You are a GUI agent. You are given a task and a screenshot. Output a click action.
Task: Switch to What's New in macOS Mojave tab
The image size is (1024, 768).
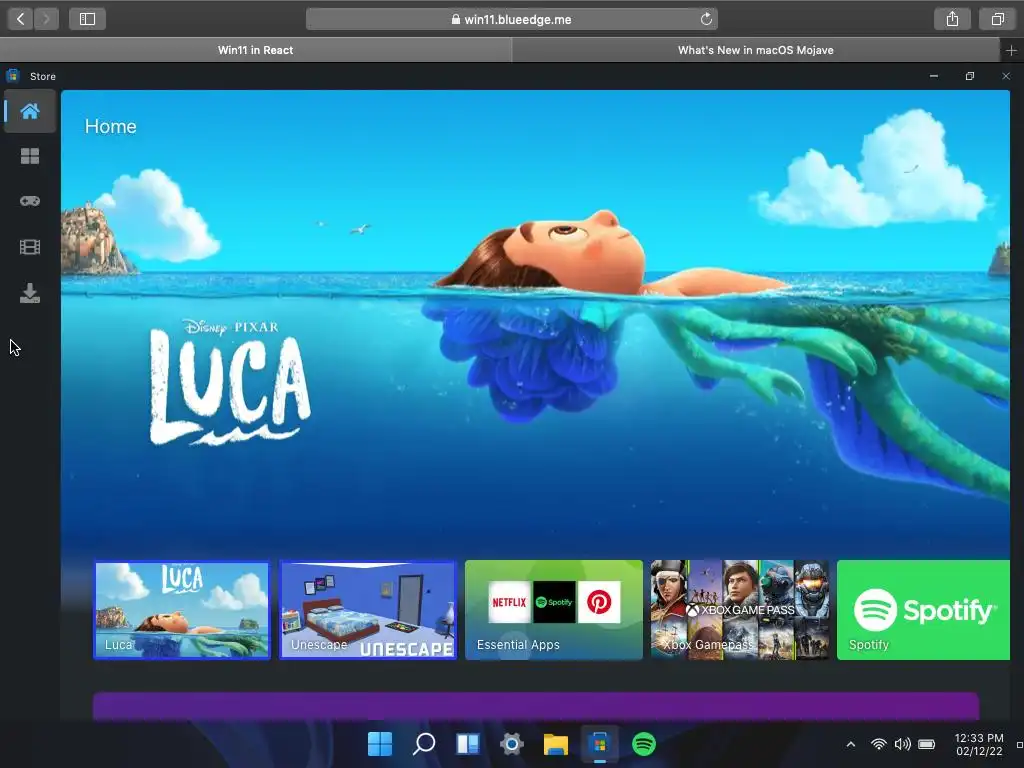click(756, 50)
